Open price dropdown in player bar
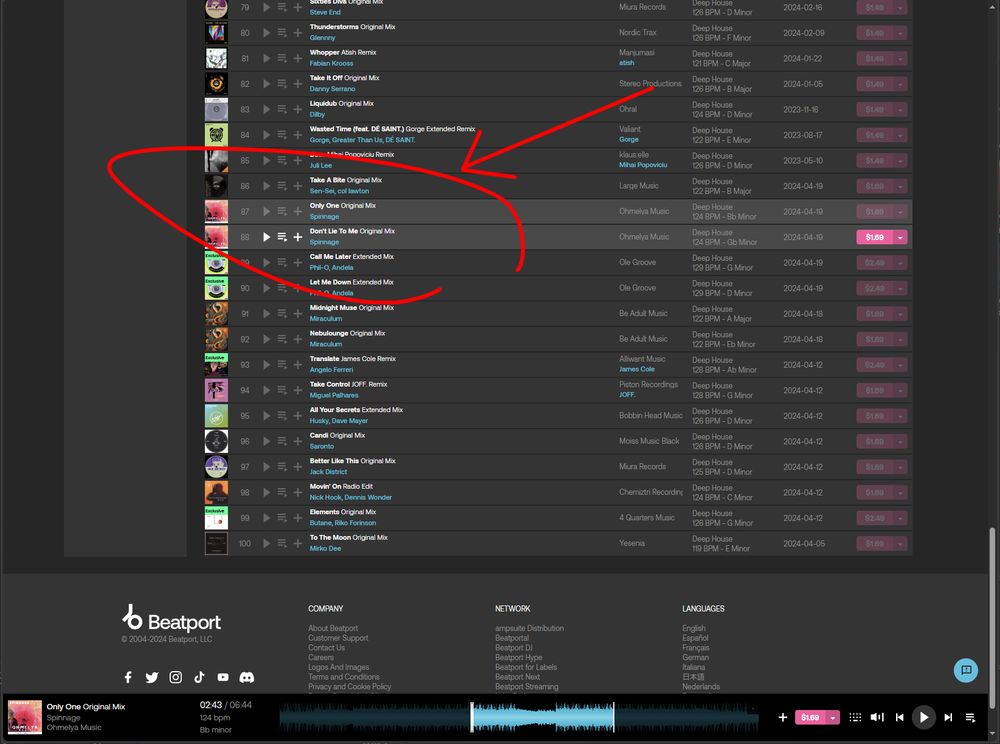This screenshot has height=744, width=1000. pyautogui.click(x=832, y=717)
